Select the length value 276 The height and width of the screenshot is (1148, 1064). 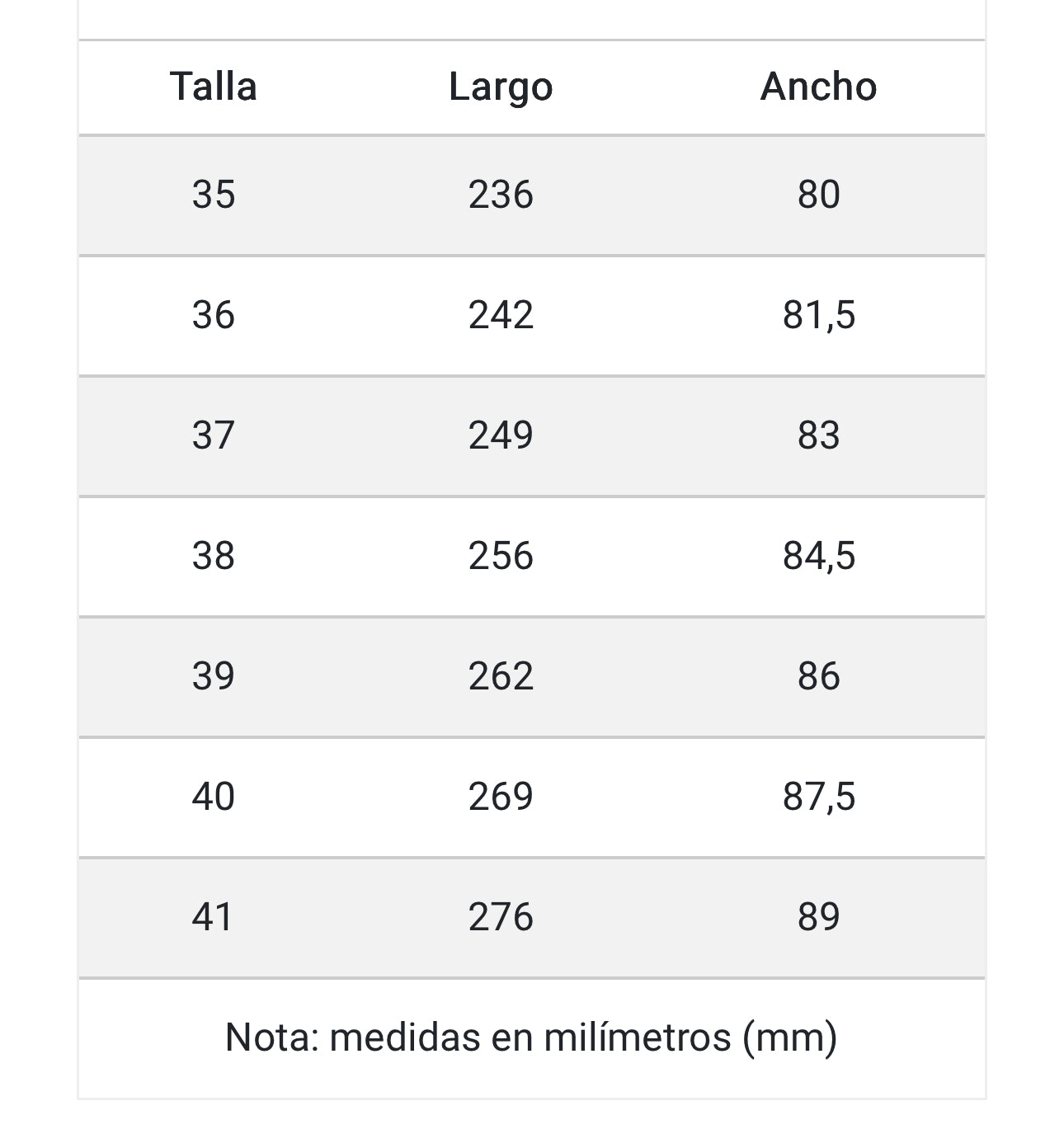[501, 917]
